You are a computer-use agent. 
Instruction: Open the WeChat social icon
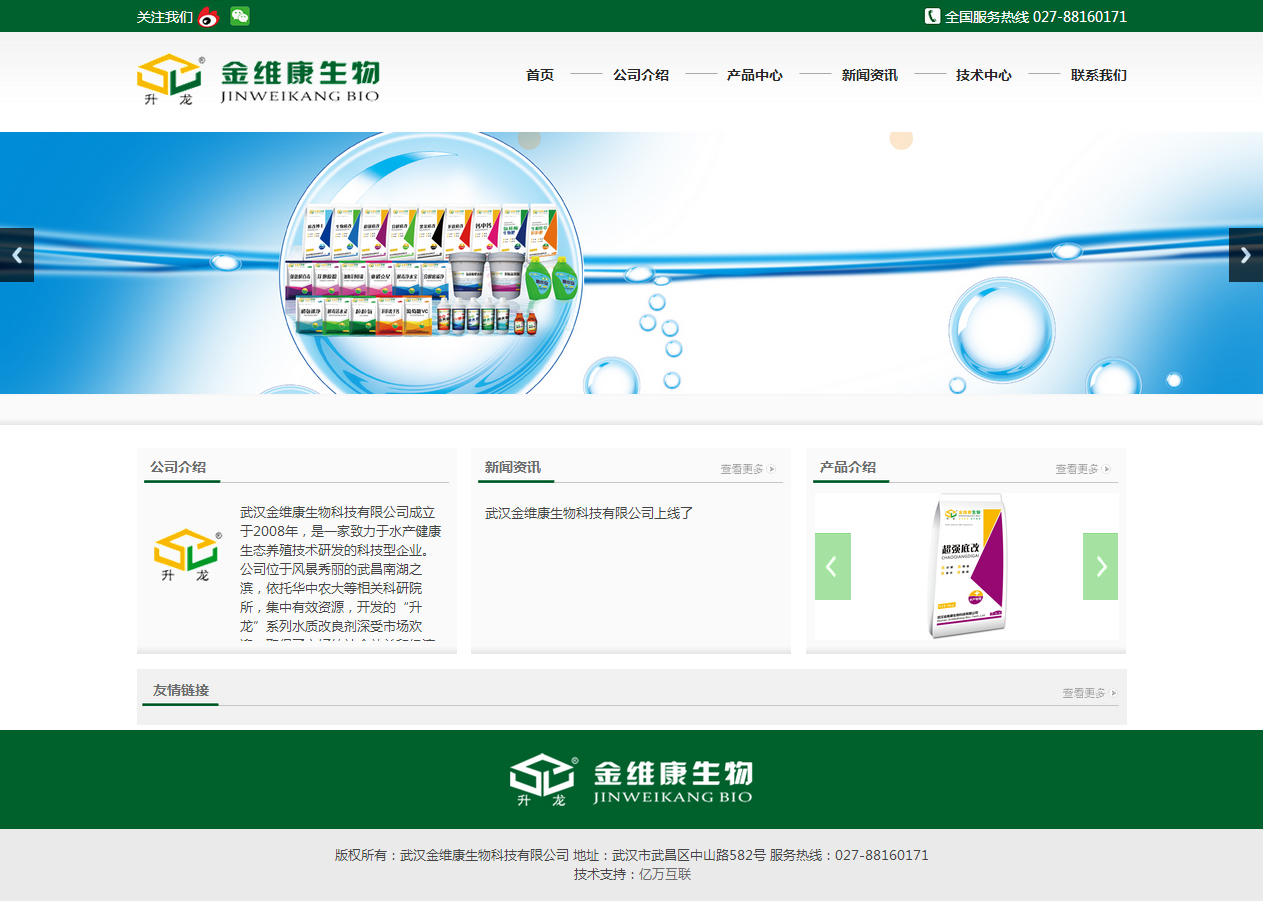240,16
